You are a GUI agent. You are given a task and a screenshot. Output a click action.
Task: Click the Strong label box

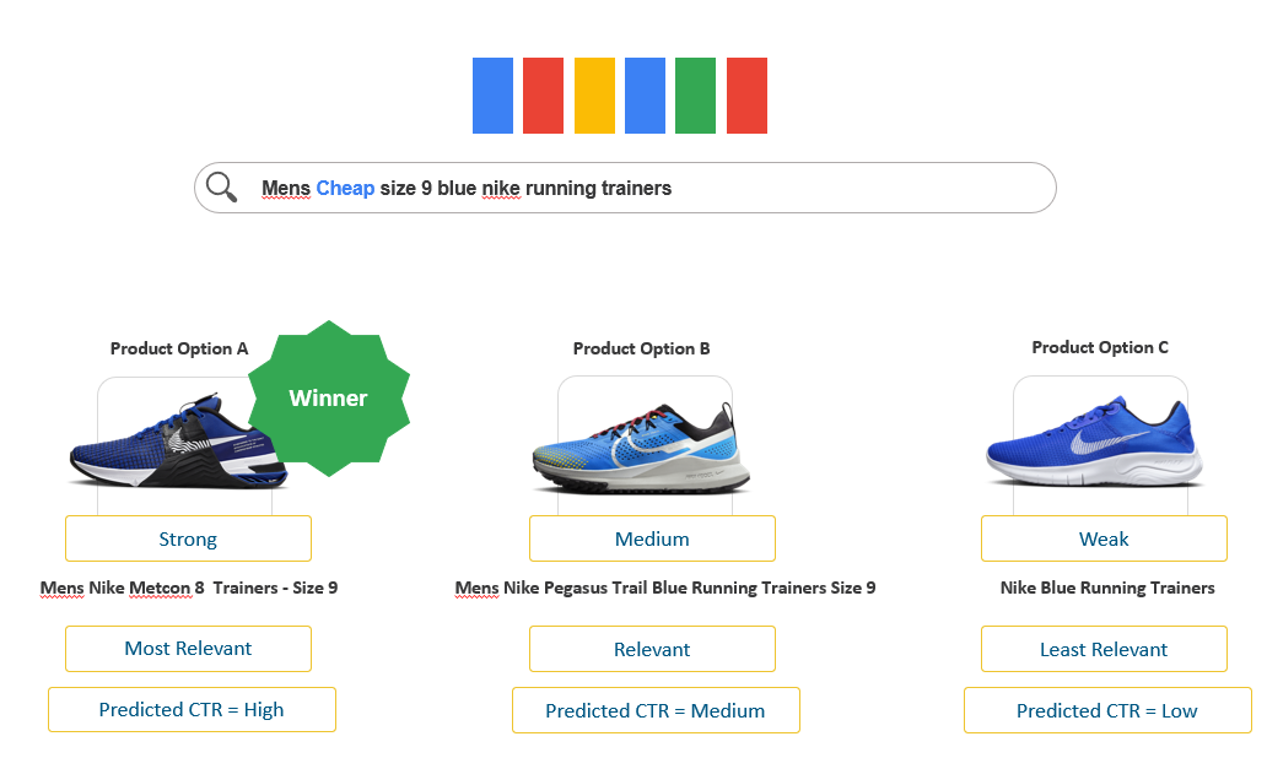tap(188, 539)
